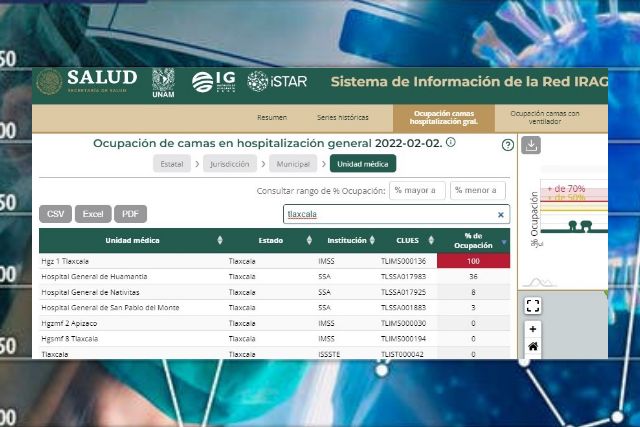640x427 pixels.
Task: Select the Estatal level button
Action: 172,163
